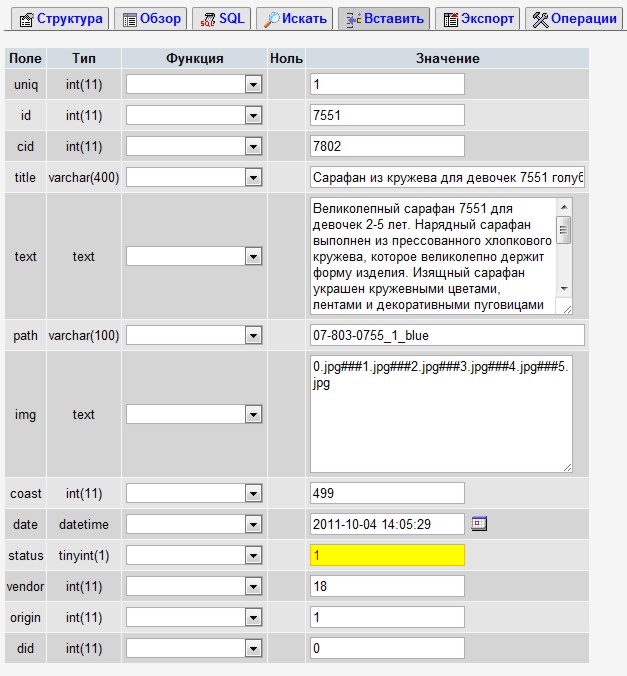Image resolution: width=627 pixels, height=676 pixels.
Task: Expand function dropdown for date row
Action: [253, 524]
